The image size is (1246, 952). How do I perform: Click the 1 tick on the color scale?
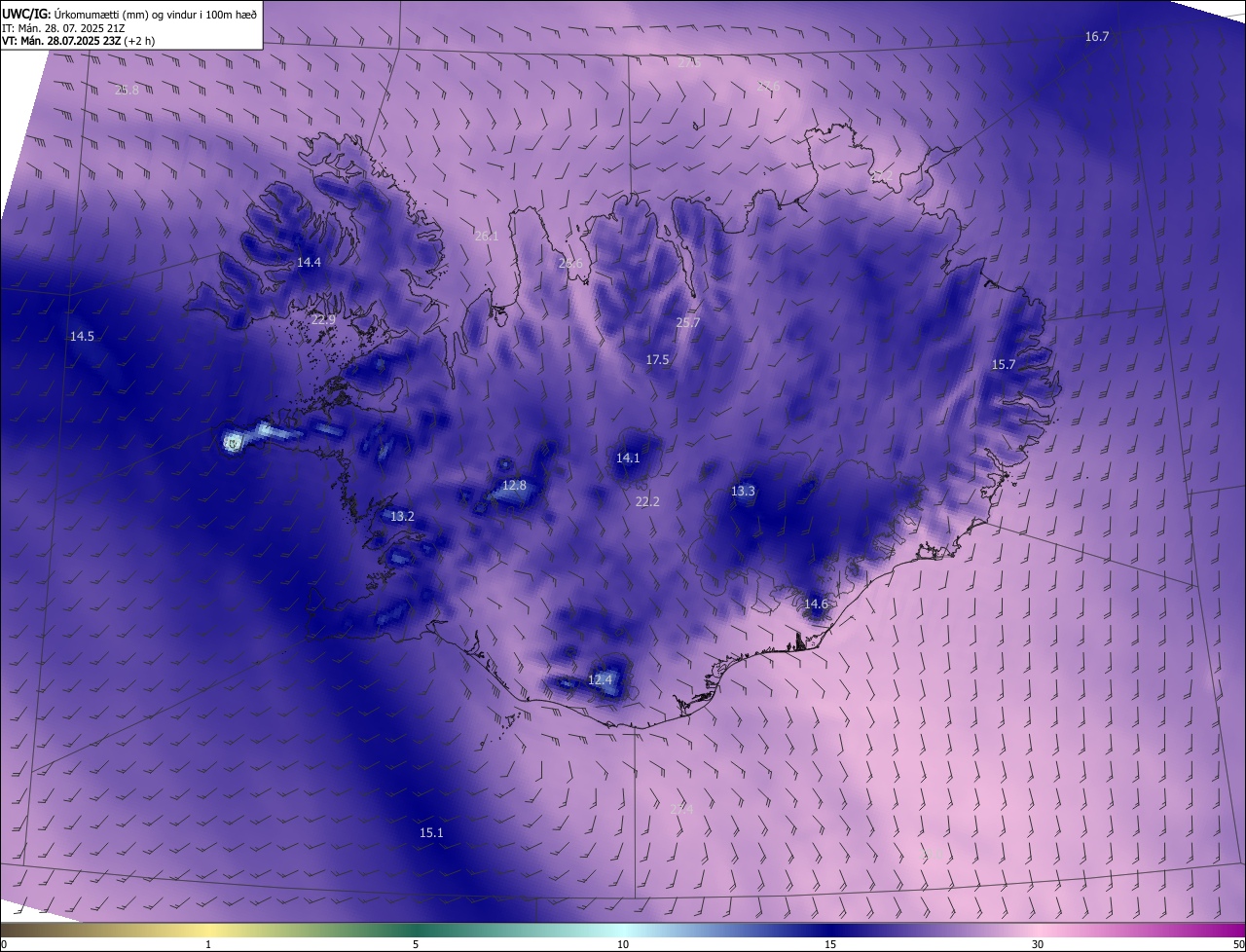[x=208, y=945]
